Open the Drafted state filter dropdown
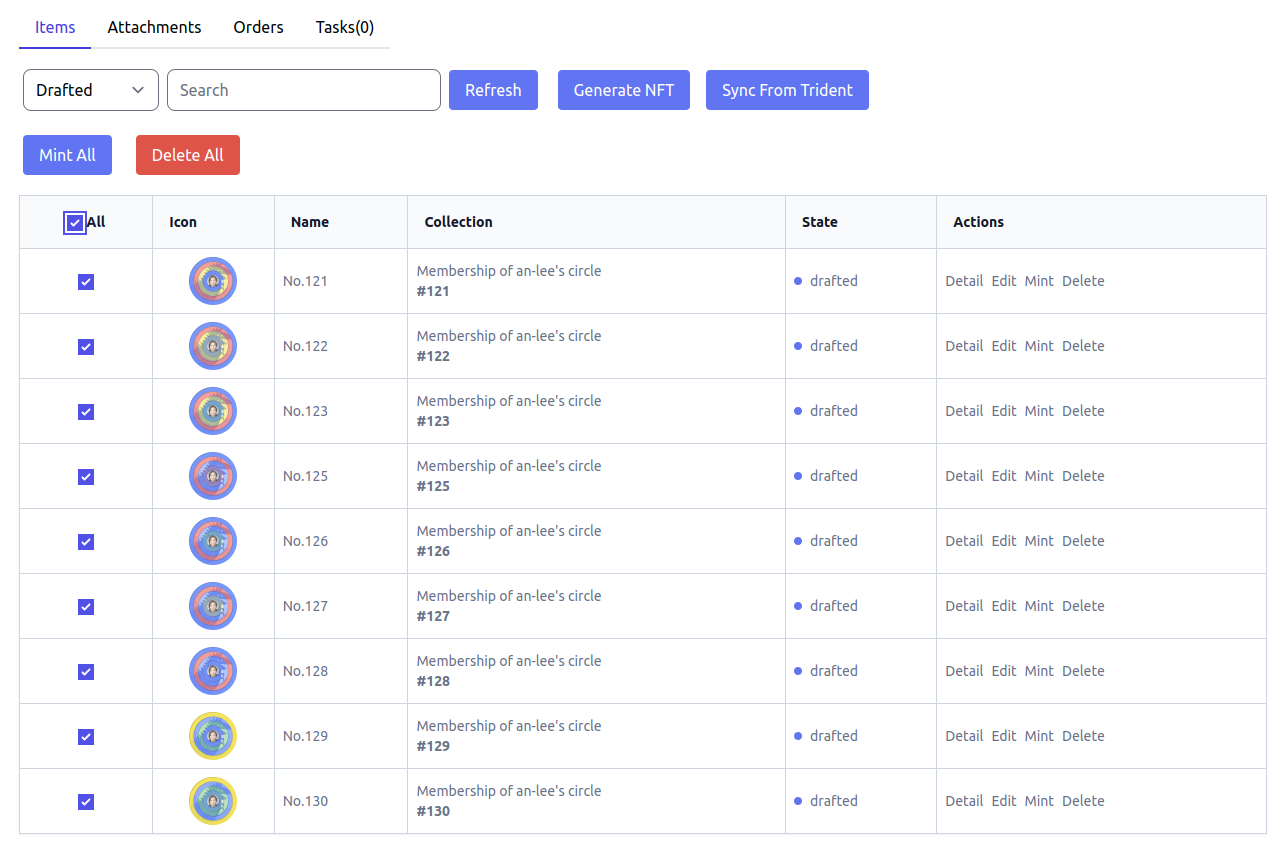This screenshot has height=847, width=1275. (91, 90)
